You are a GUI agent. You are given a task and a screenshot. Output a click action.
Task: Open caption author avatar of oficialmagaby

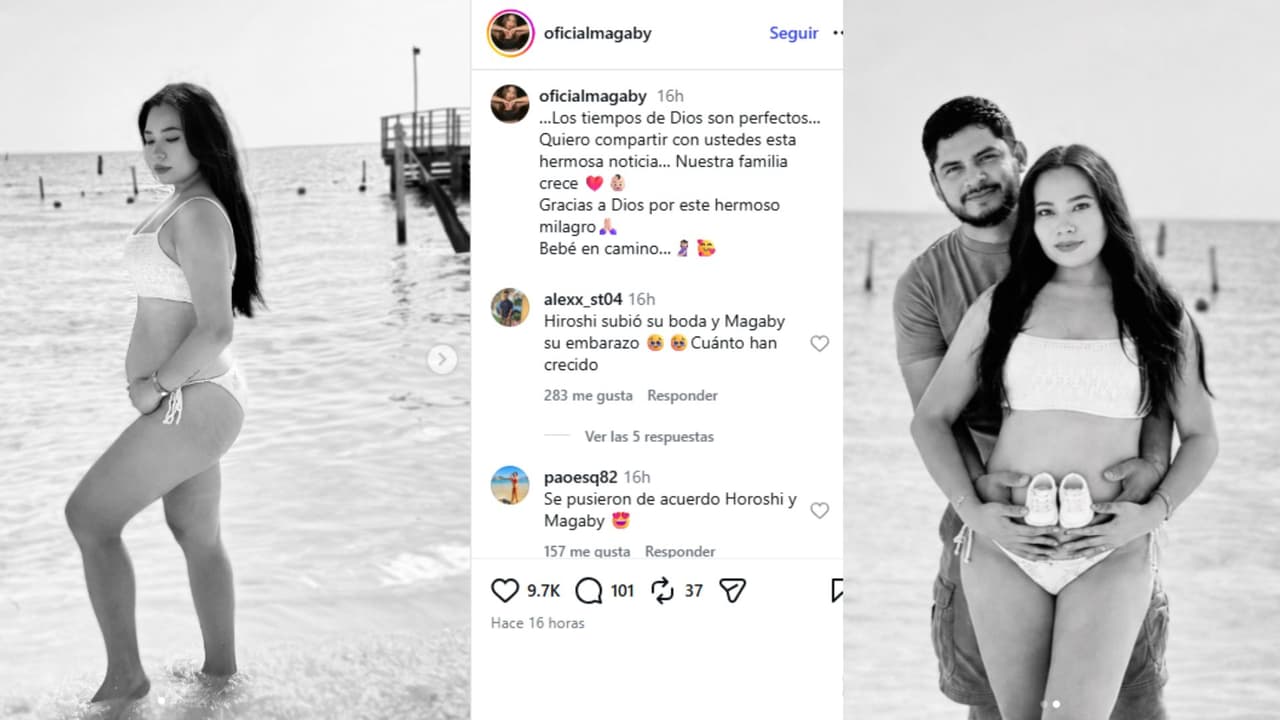point(510,104)
